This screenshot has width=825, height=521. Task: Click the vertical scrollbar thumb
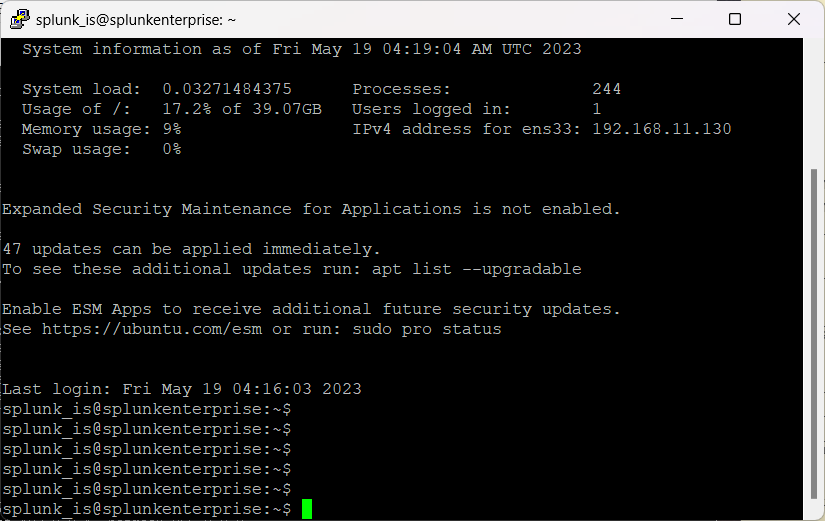click(x=814, y=333)
